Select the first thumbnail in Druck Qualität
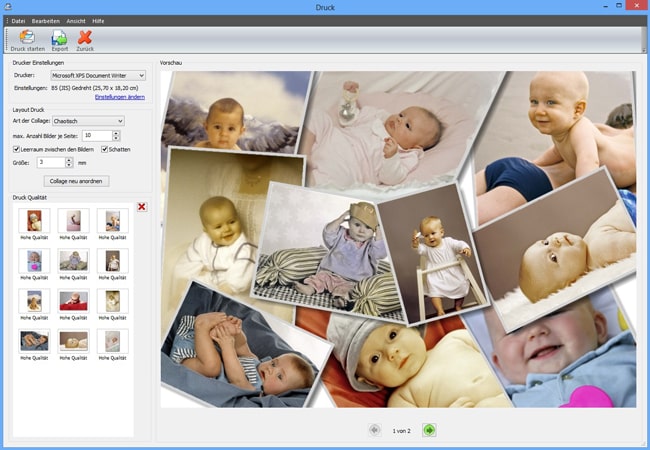Viewport: 650px width, 450px height. pos(35,221)
